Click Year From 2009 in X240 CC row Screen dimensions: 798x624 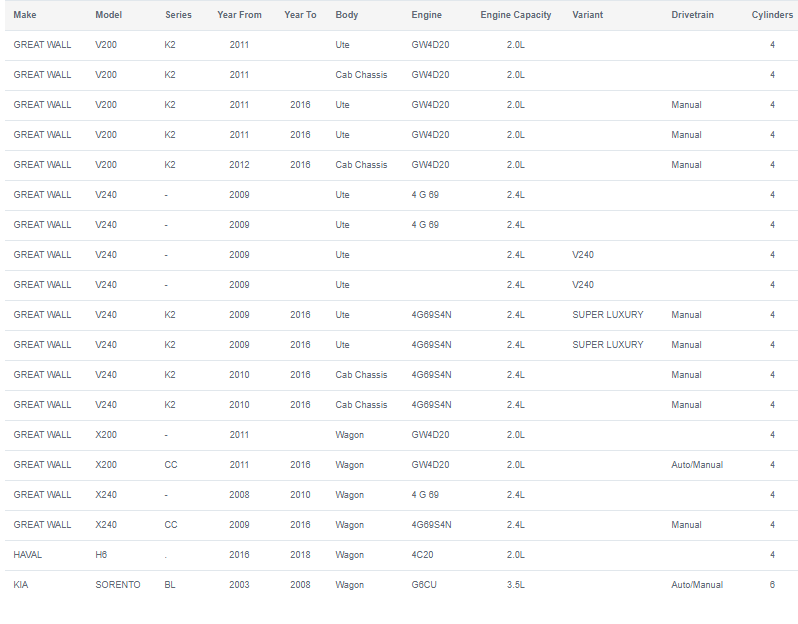point(239,525)
